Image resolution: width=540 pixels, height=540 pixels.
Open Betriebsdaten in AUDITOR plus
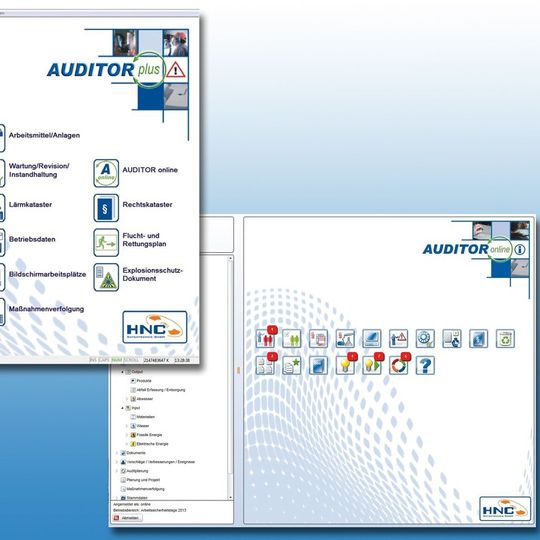(x=32, y=239)
